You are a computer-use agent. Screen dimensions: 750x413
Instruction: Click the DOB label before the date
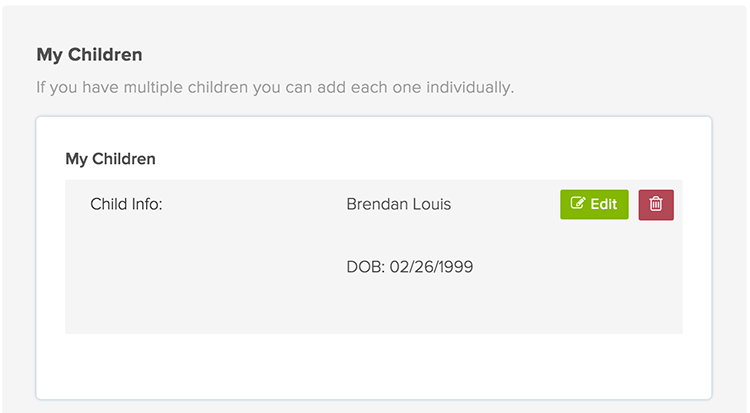pyautogui.click(x=365, y=267)
